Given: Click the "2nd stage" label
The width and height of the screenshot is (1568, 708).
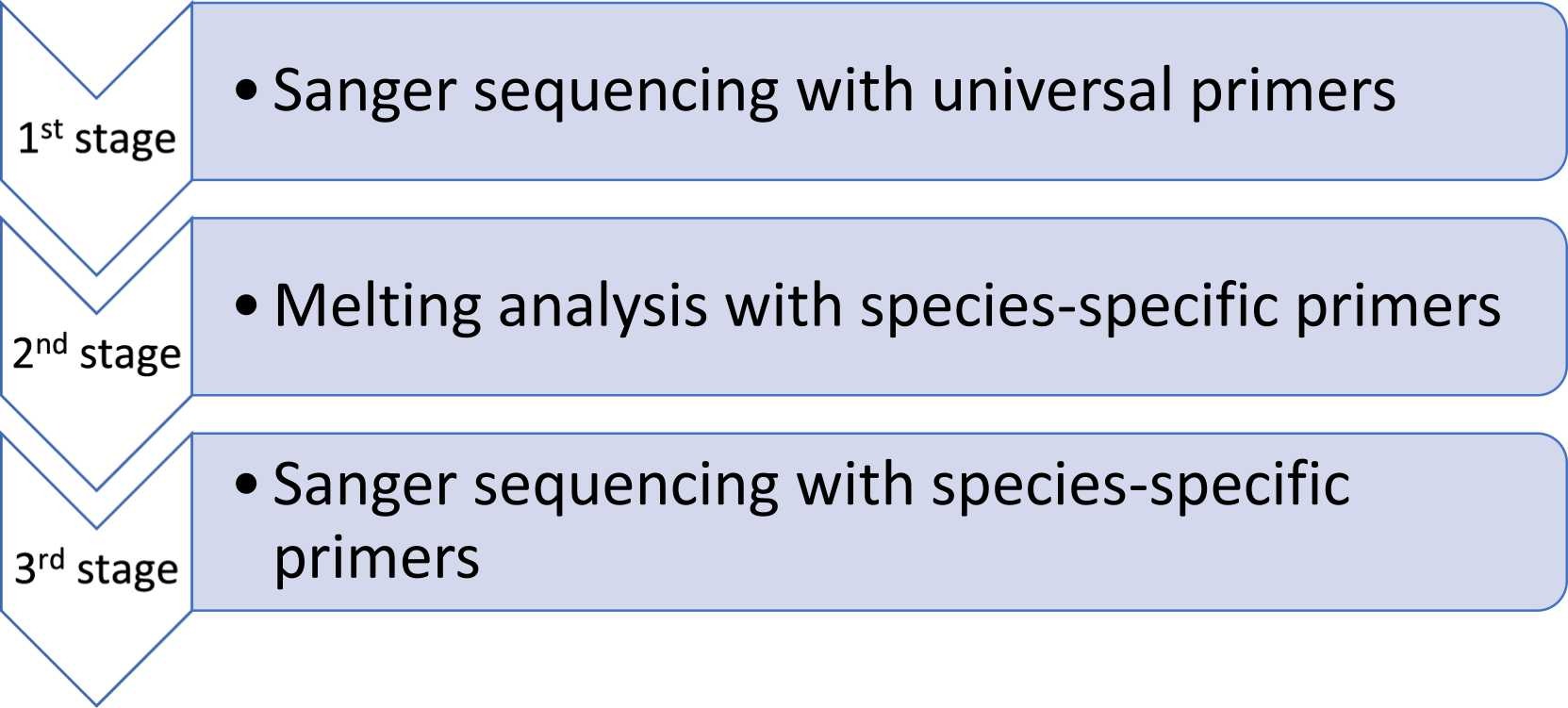Looking at the screenshot, I should [97, 354].
